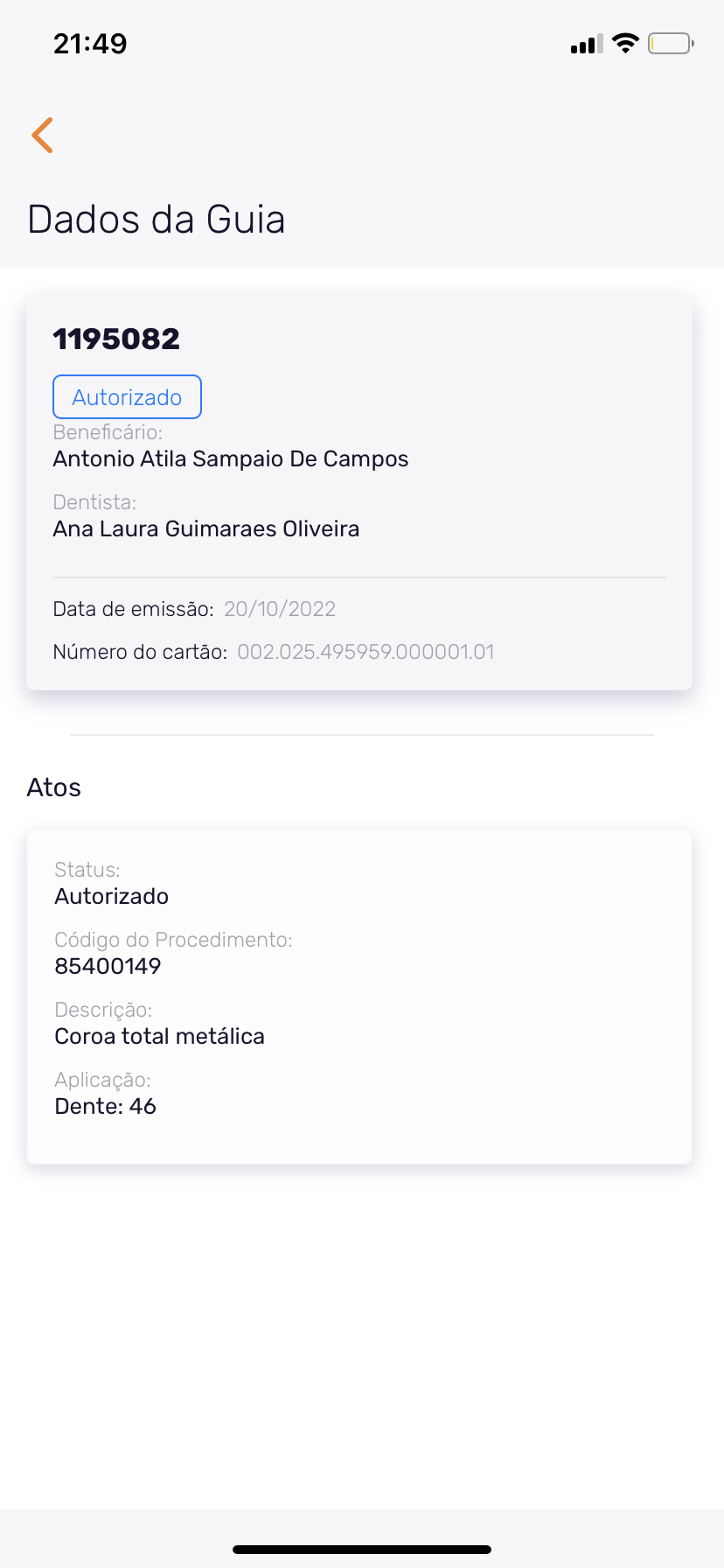Tap dentist name Ana Laura Guimaraes Oliveira

tap(206, 528)
